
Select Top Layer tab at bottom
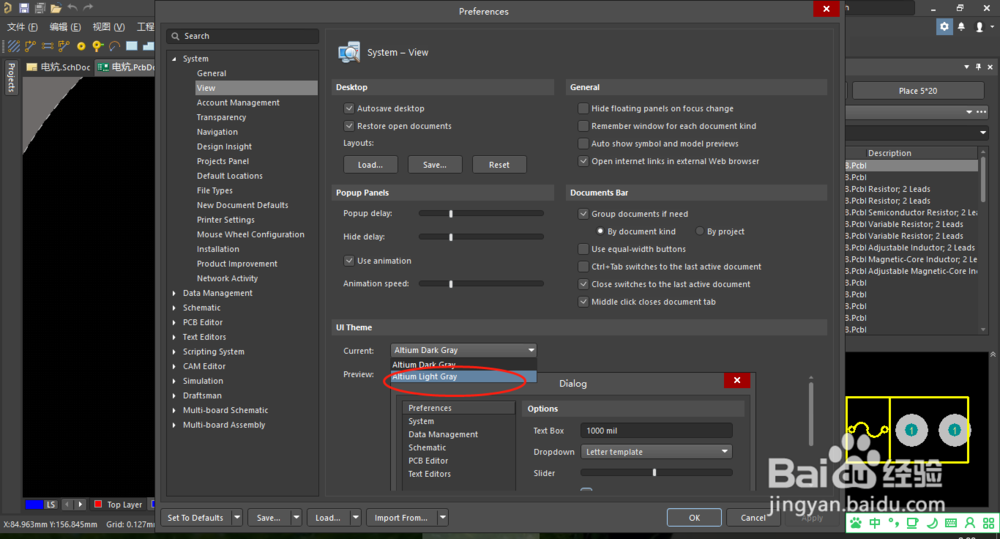(119, 505)
